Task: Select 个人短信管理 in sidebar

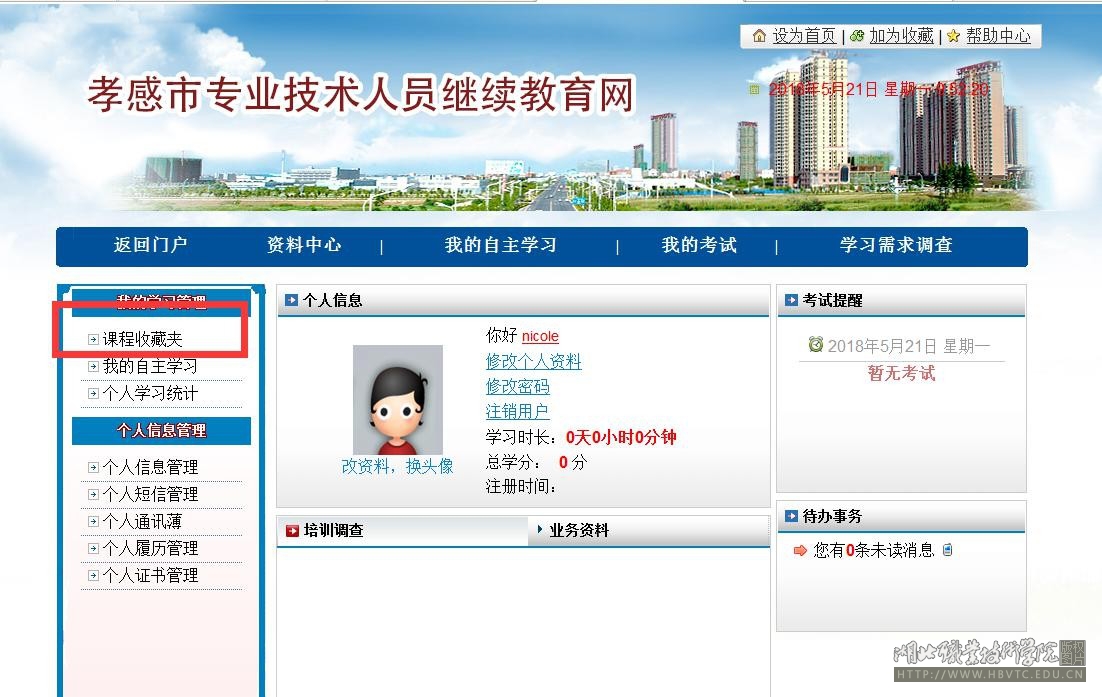Action: (149, 495)
